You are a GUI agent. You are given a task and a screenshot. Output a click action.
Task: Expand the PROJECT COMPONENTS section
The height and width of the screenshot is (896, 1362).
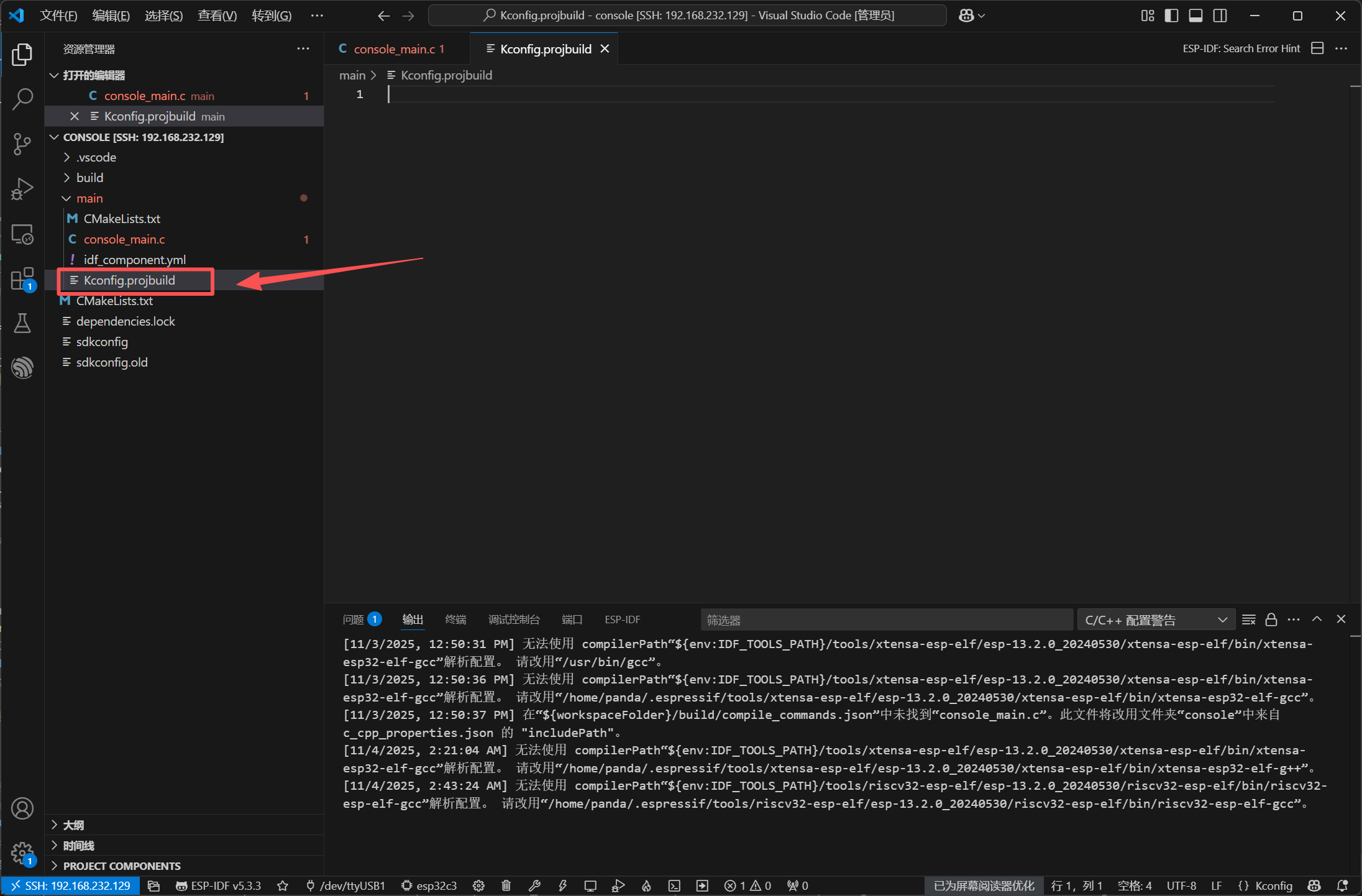point(122,866)
